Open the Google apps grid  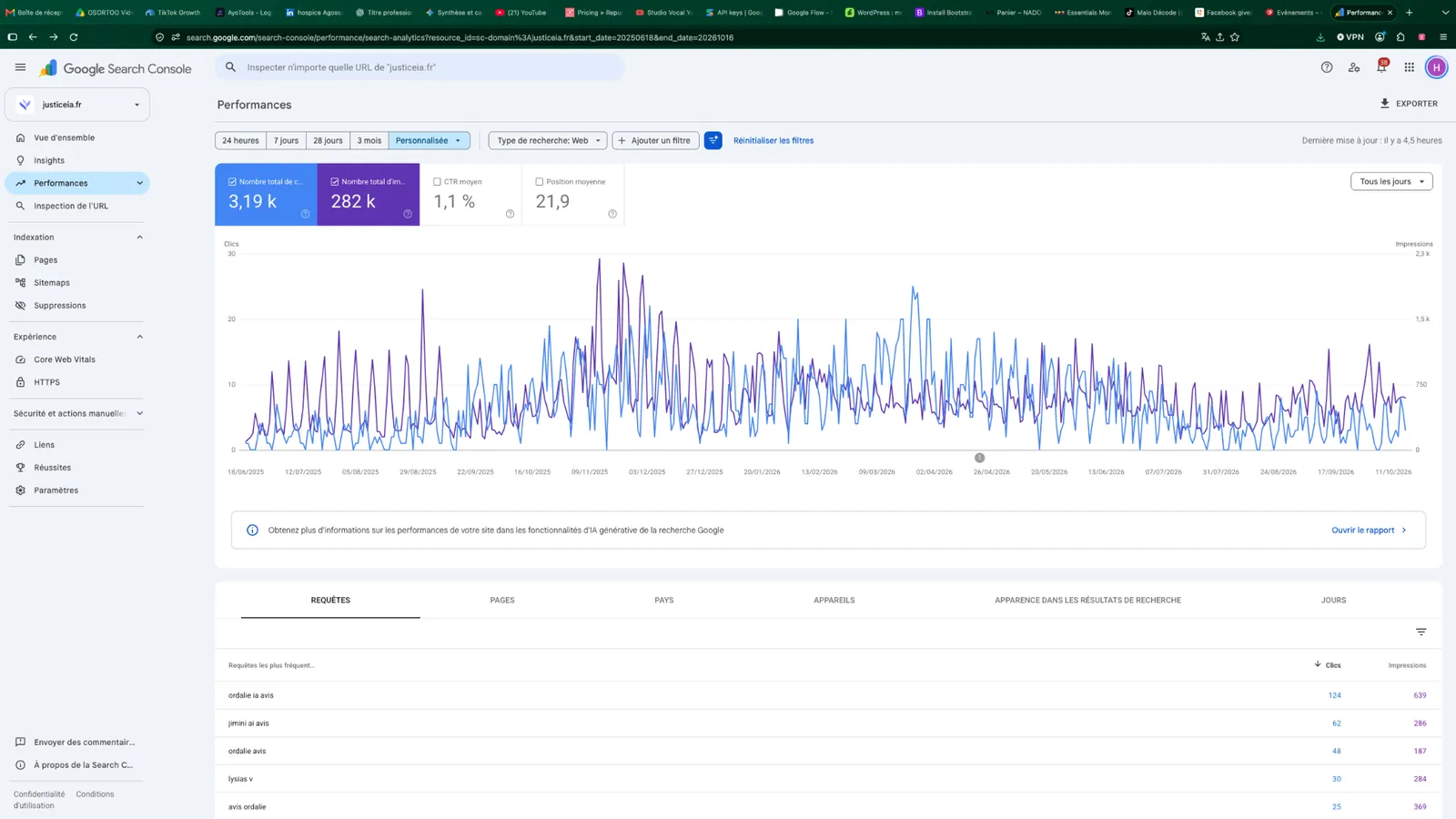(x=1409, y=67)
